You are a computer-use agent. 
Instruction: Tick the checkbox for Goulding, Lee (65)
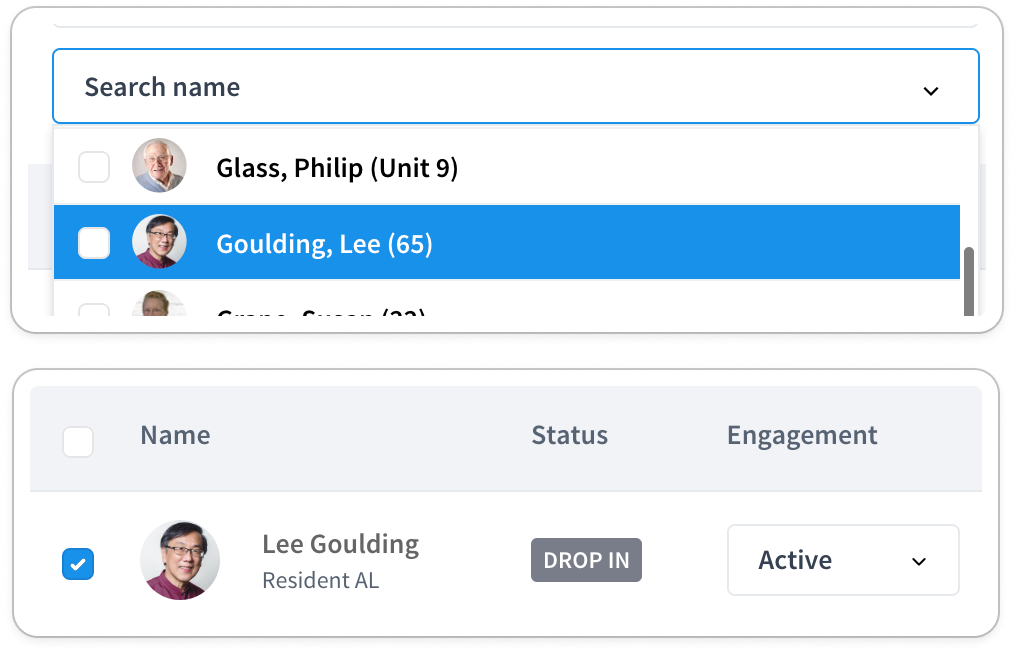[x=94, y=243]
